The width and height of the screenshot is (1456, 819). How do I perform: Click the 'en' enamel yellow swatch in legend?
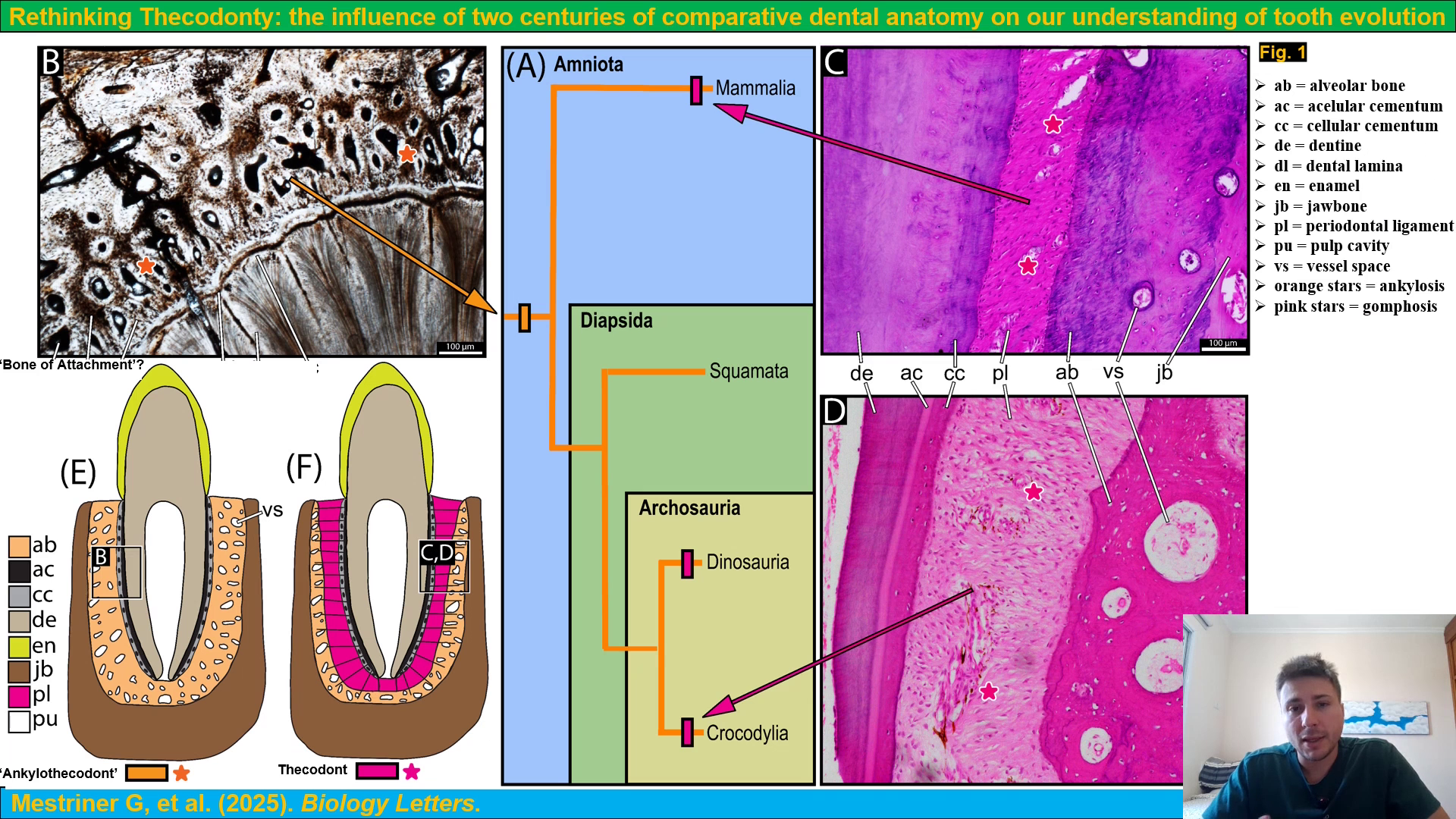pyautogui.click(x=20, y=647)
